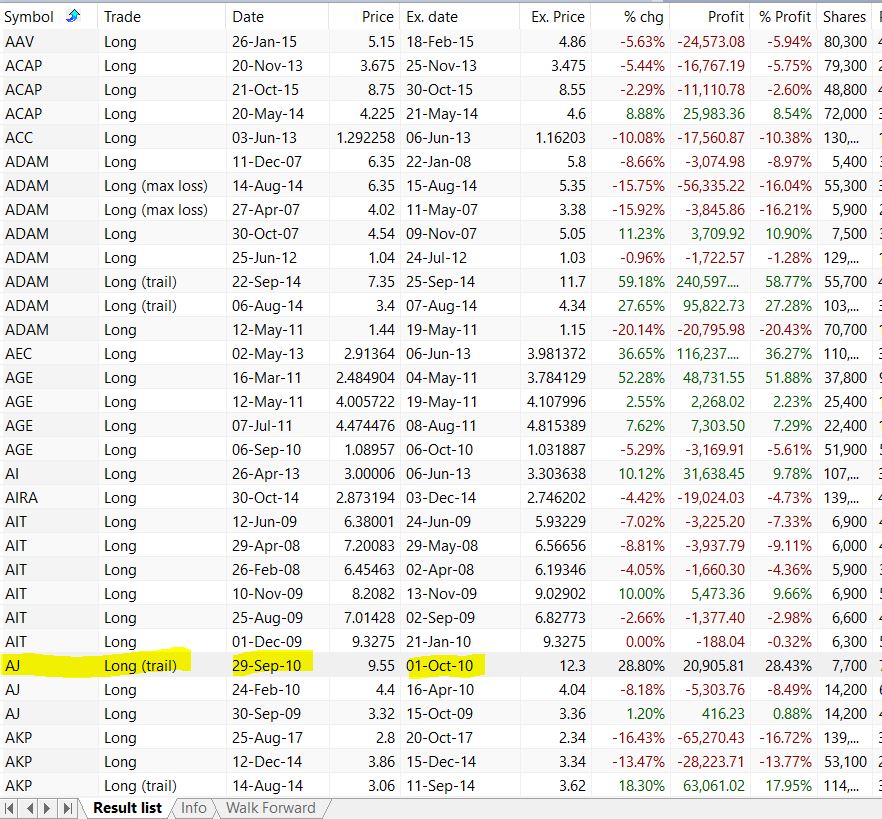Sort by the % Profit column
The width and height of the screenshot is (882, 819).
tap(785, 17)
